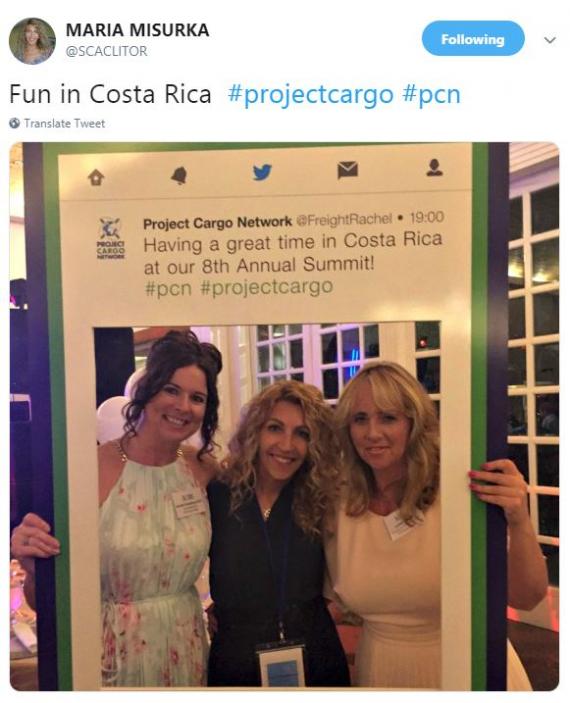Open the #projectcargo hashtag in tweet text
The width and height of the screenshot is (570, 703).
(310, 95)
